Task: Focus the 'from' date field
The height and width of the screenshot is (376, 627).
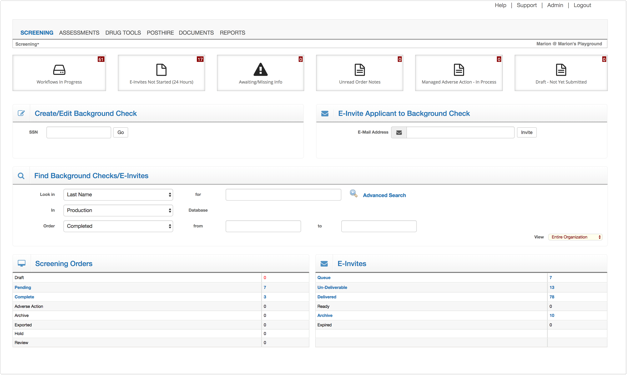Action: click(263, 226)
